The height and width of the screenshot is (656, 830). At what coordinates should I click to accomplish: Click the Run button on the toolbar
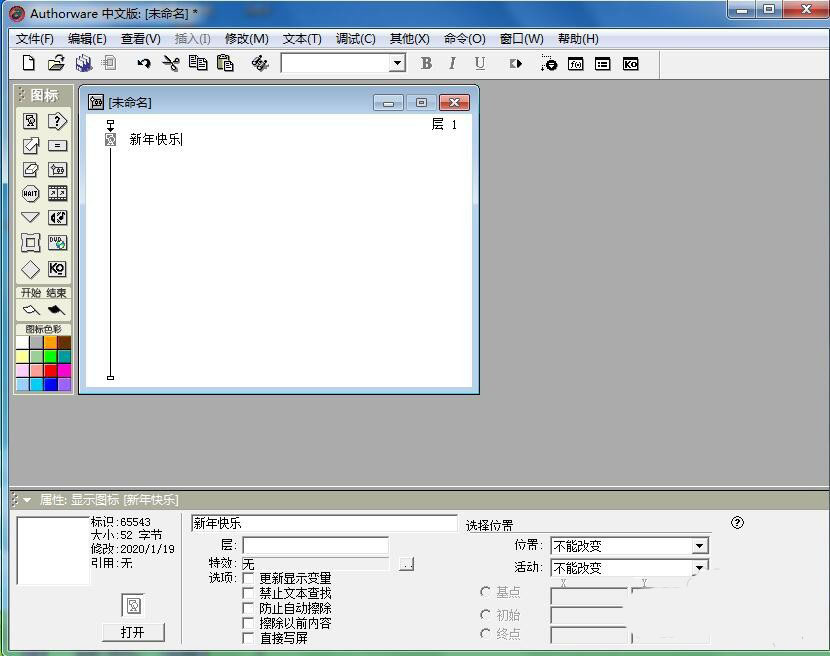coord(517,63)
